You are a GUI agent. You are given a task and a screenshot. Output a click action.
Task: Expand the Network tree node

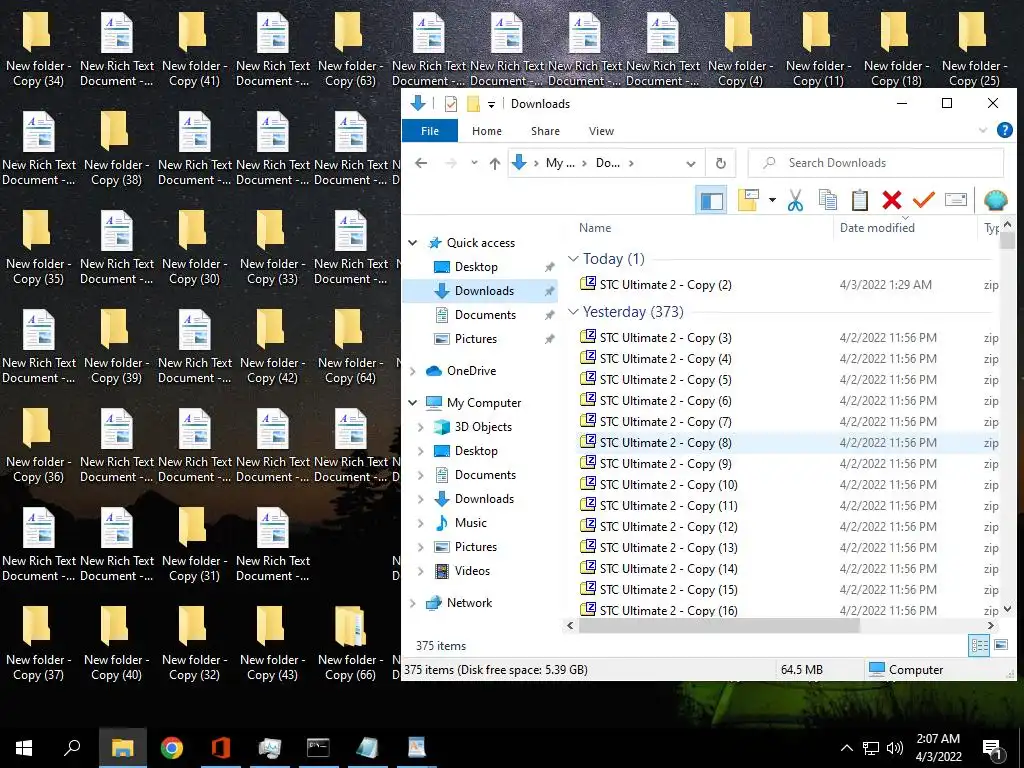pos(413,603)
